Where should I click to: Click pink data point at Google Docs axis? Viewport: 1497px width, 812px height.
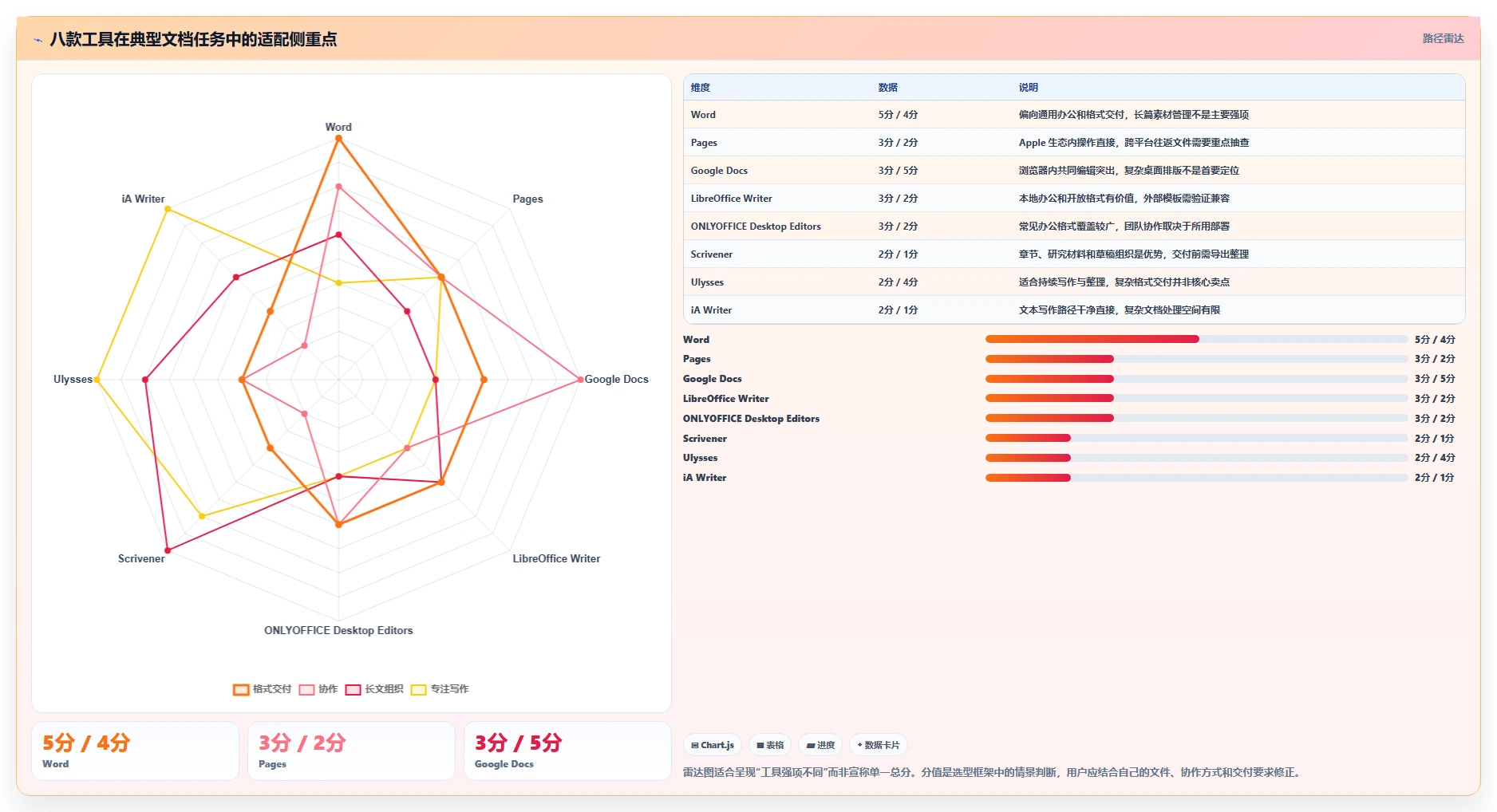(580, 380)
